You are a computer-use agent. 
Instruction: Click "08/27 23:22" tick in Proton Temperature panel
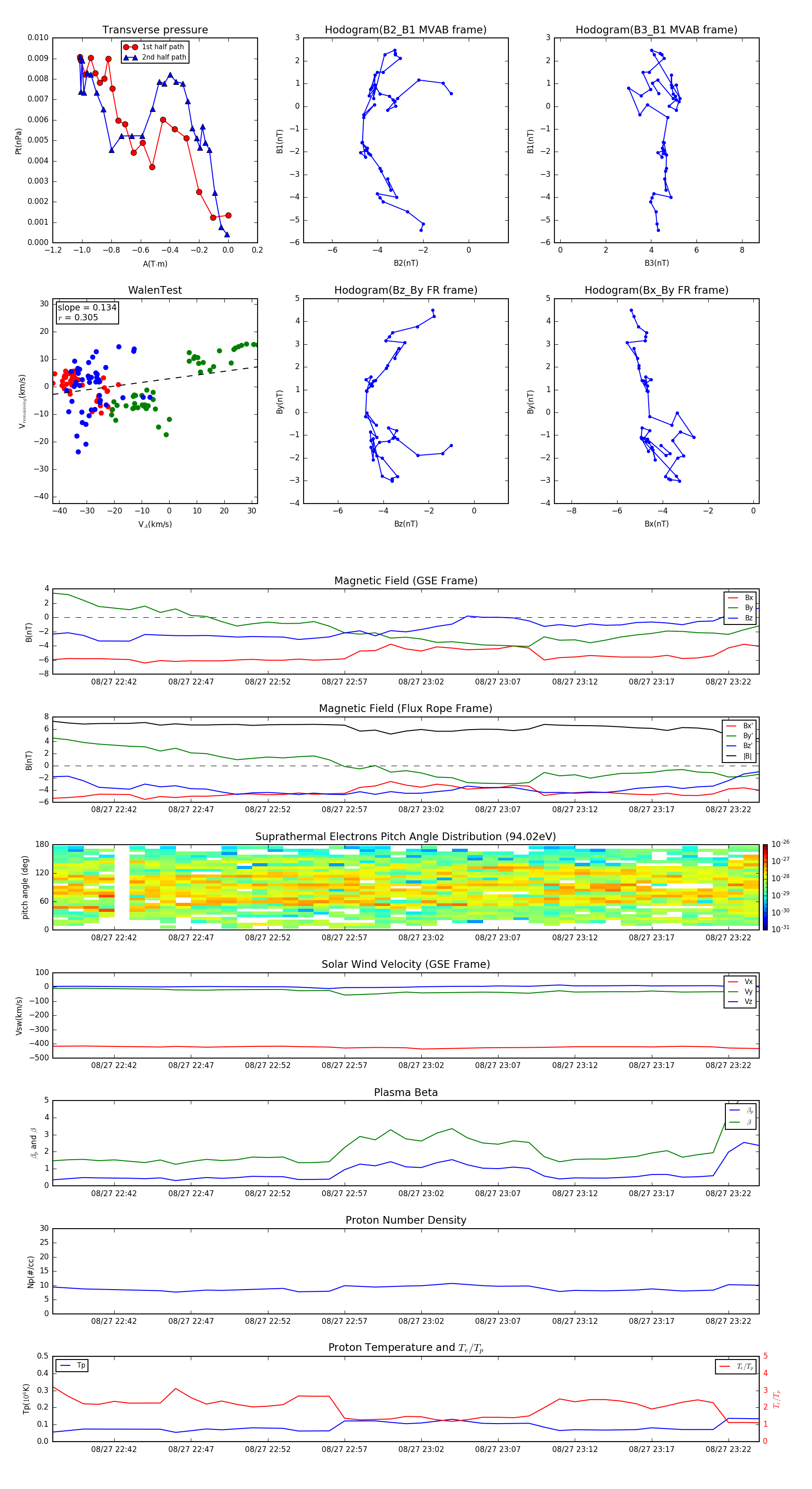point(728,1449)
